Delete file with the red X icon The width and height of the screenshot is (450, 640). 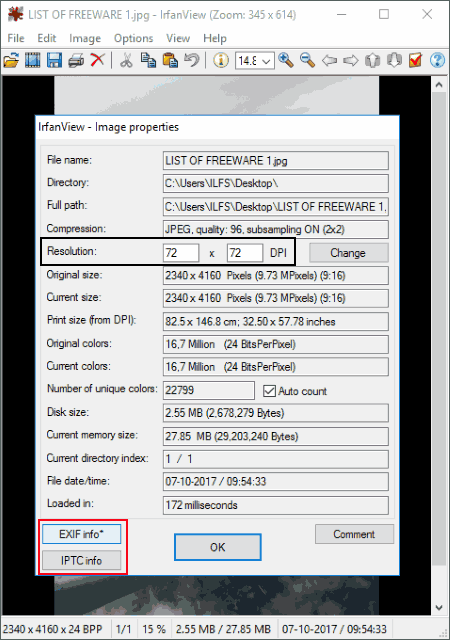coord(97,60)
